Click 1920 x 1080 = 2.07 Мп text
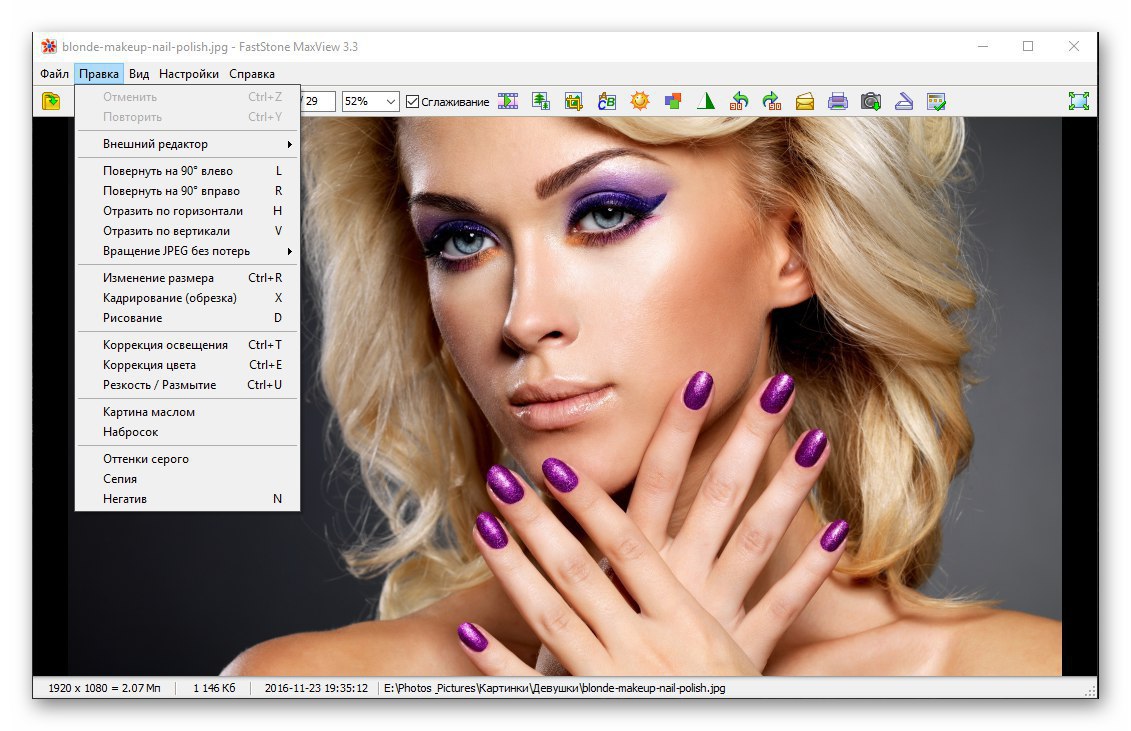The height and width of the screenshot is (731, 1131). click(105, 688)
